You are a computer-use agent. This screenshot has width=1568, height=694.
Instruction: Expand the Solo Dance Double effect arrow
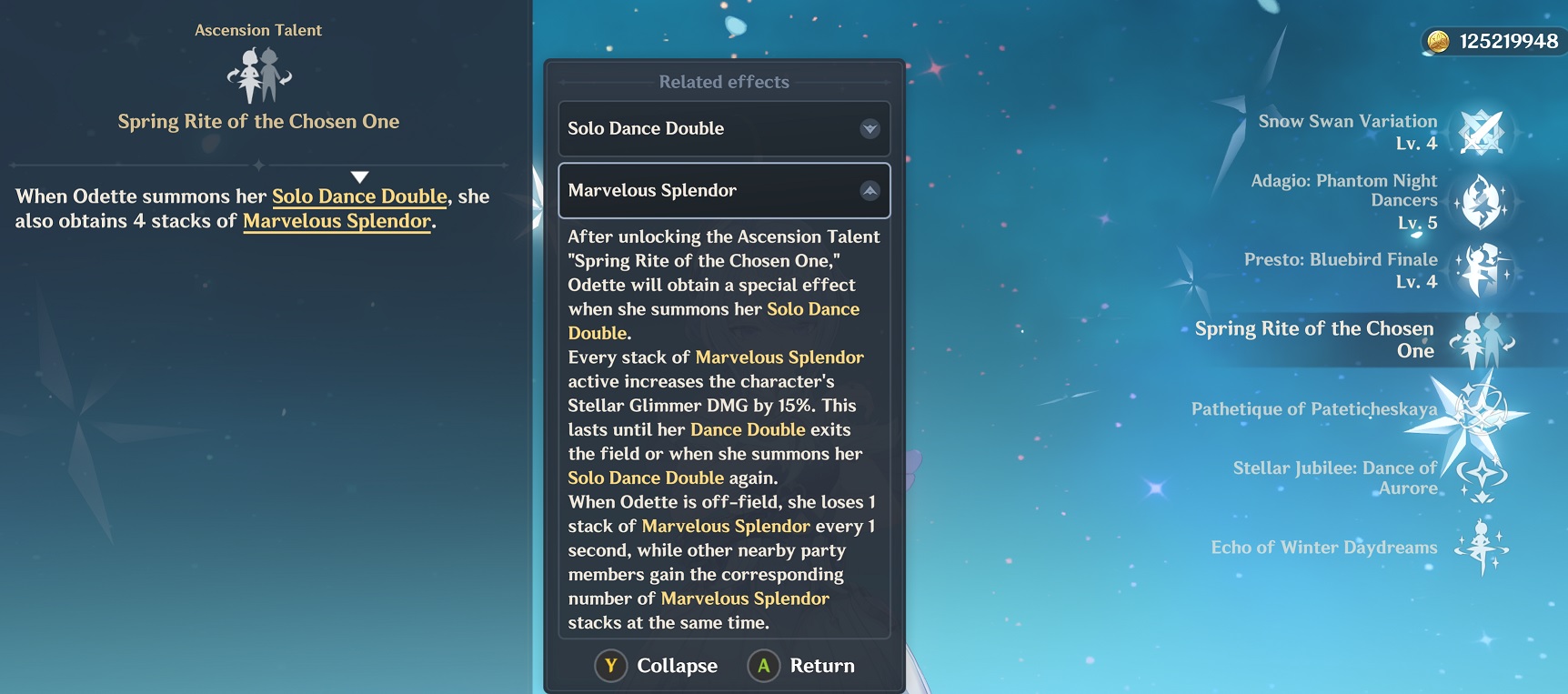(x=870, y=128)
